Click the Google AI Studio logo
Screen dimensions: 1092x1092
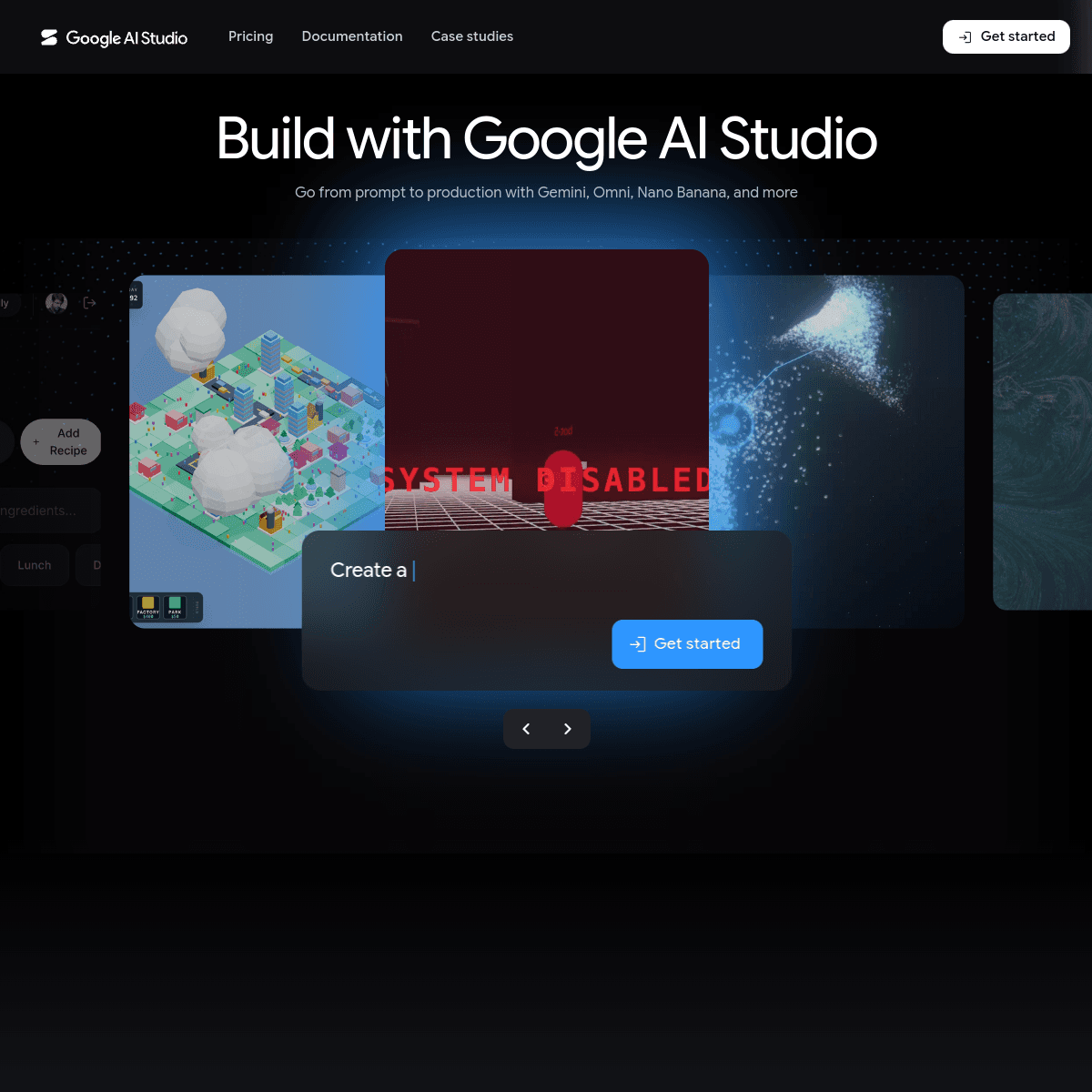pos(114,37)
